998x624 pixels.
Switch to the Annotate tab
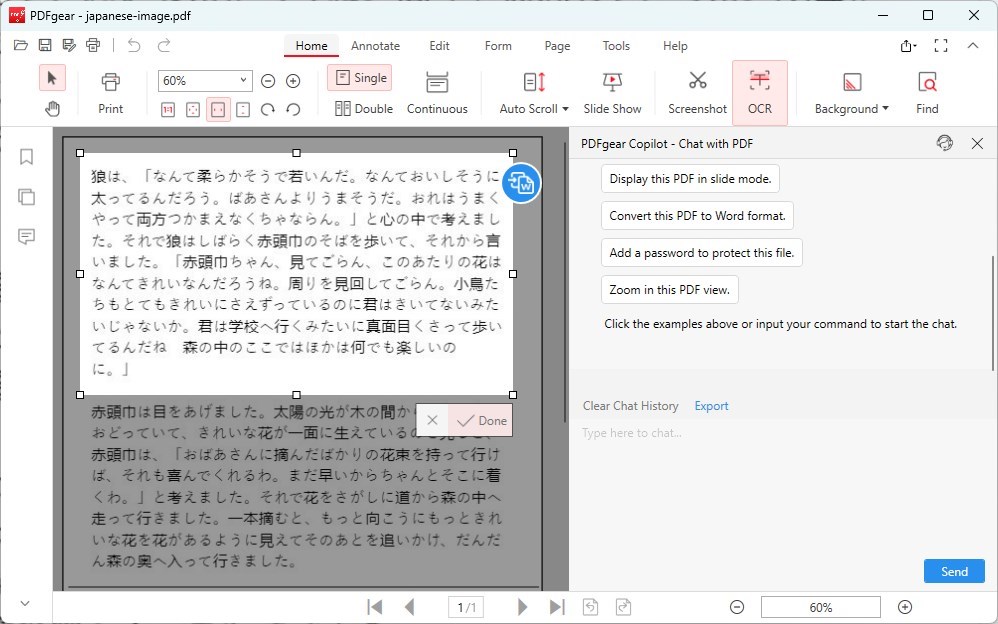click(376, 46)
